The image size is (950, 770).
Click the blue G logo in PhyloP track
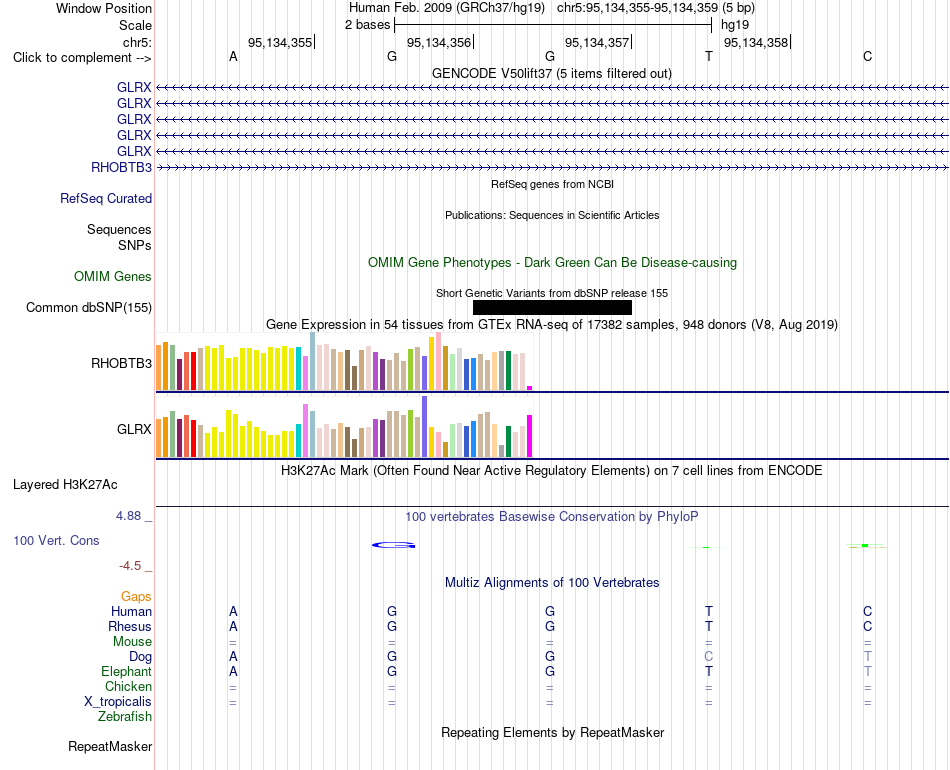point(394,545)
